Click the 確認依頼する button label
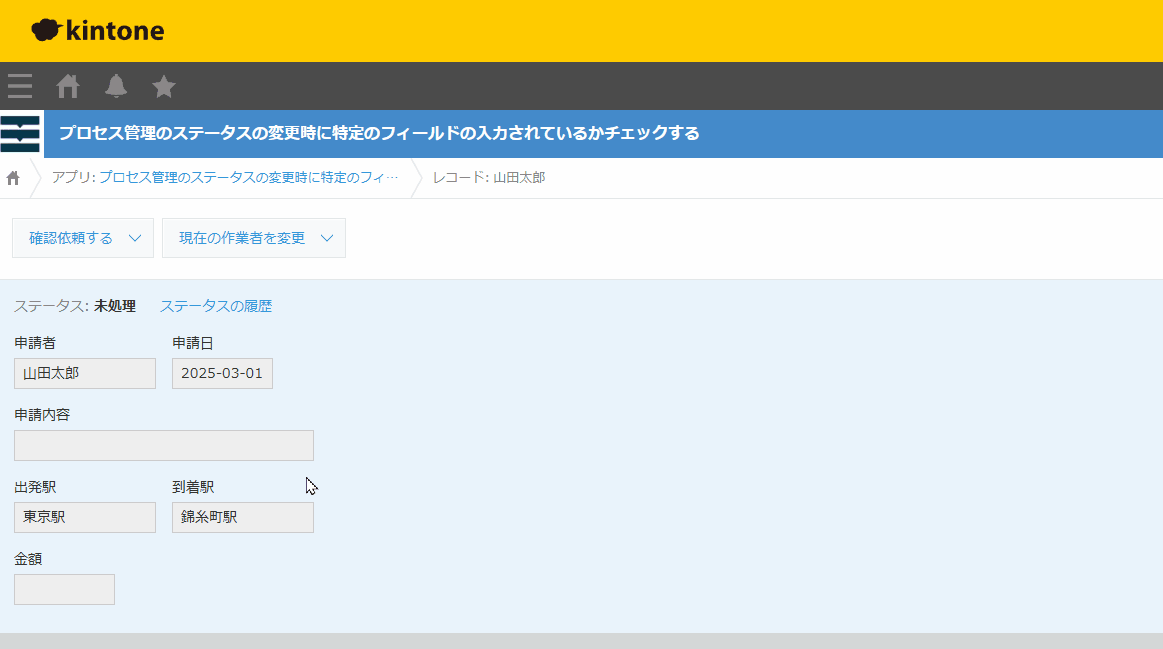The width and height of the screenshot is (1163, 649). 70,238
